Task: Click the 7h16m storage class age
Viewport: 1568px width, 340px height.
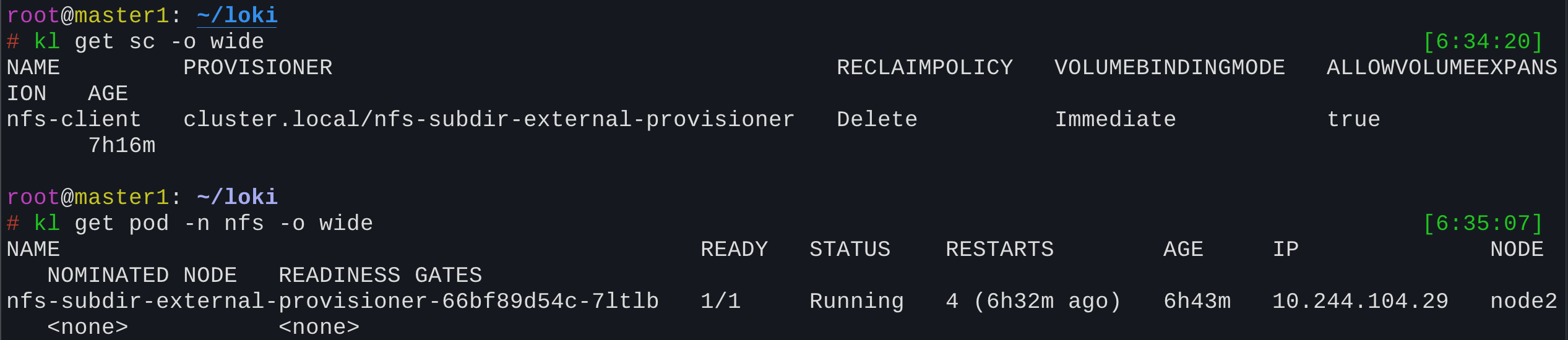Action: tap(122, 146)
